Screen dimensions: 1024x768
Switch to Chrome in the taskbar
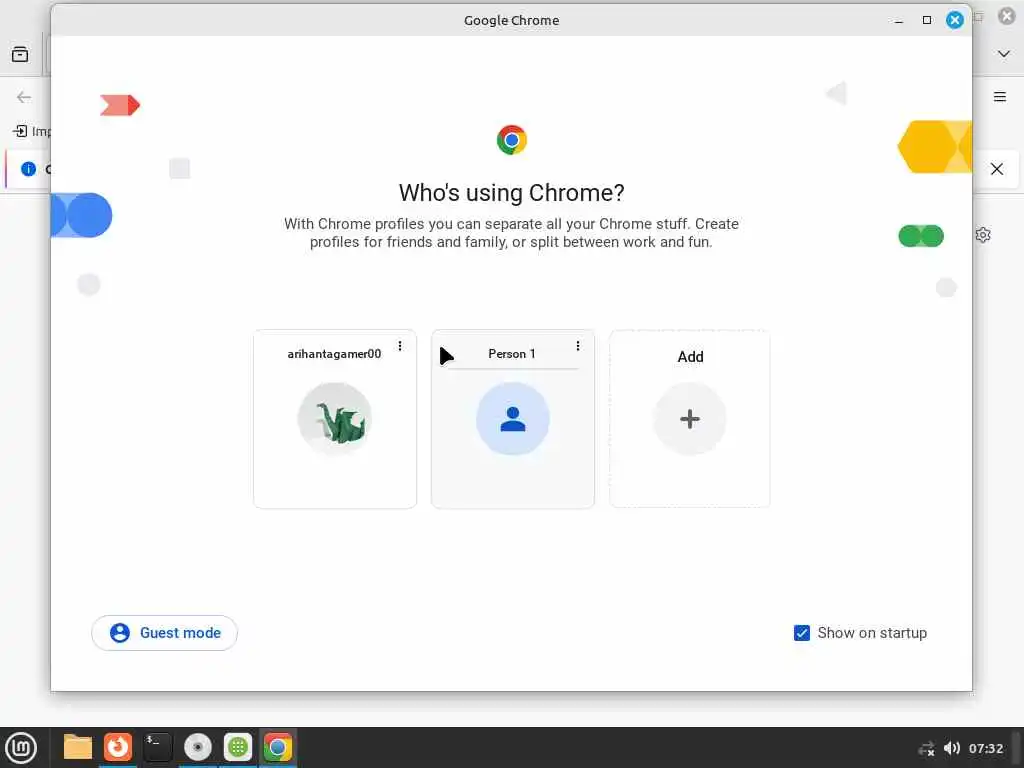pos(278,748)
